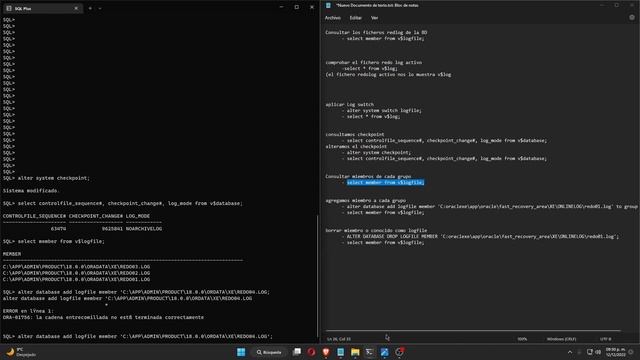
Task: Click the Notepad horizontal scrollbar
Action: click(473, 330)
